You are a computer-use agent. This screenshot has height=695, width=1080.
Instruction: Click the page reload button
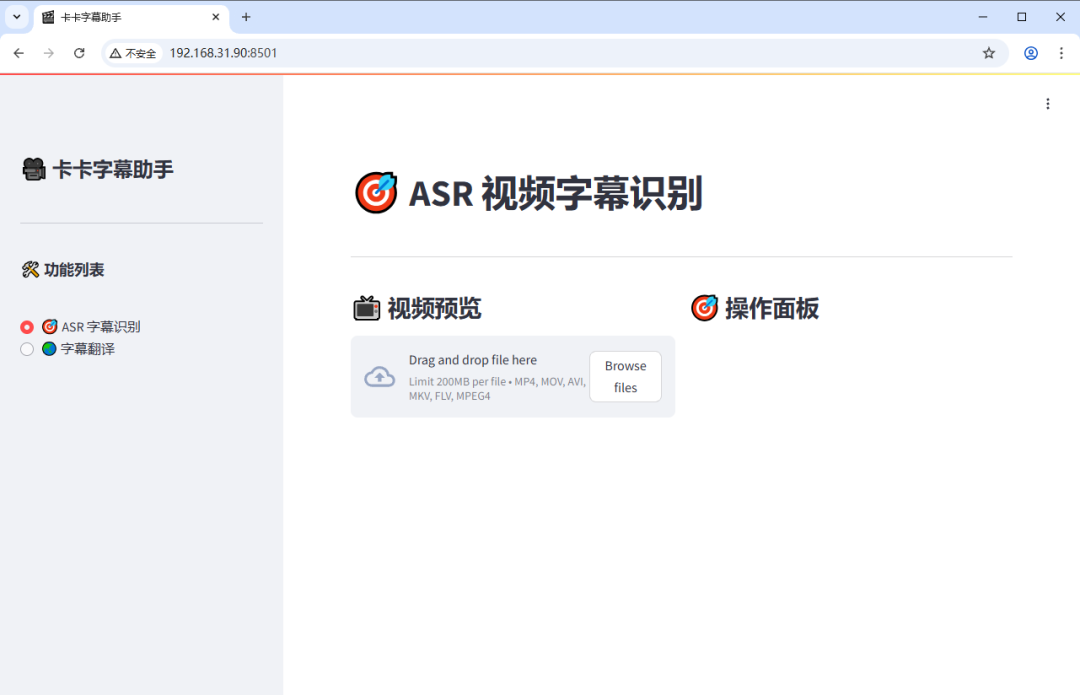tap(79, 53)
